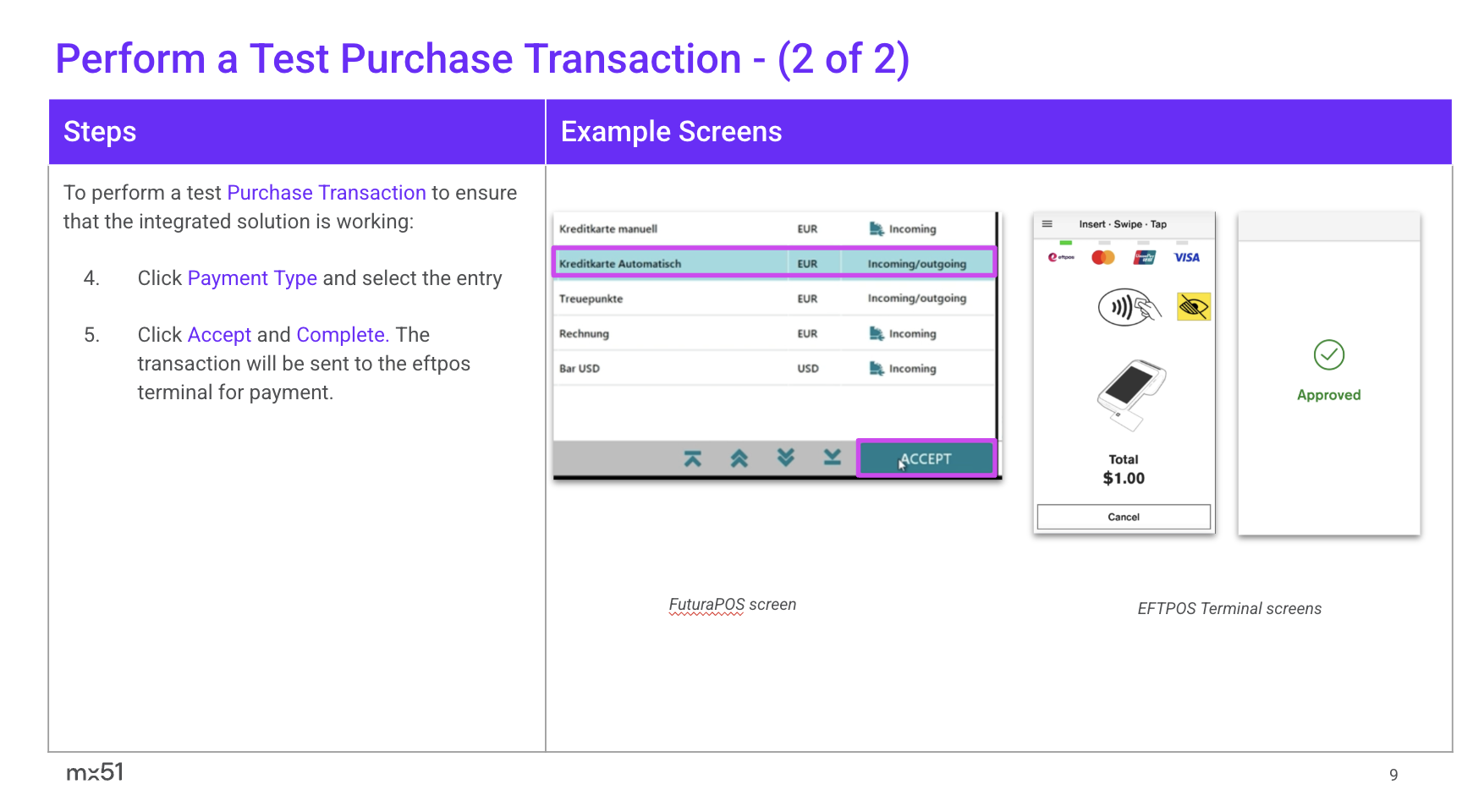Click the hamburger menu on EFTPOS terminal
The image size is (1462, 812).
point(1047,224)
